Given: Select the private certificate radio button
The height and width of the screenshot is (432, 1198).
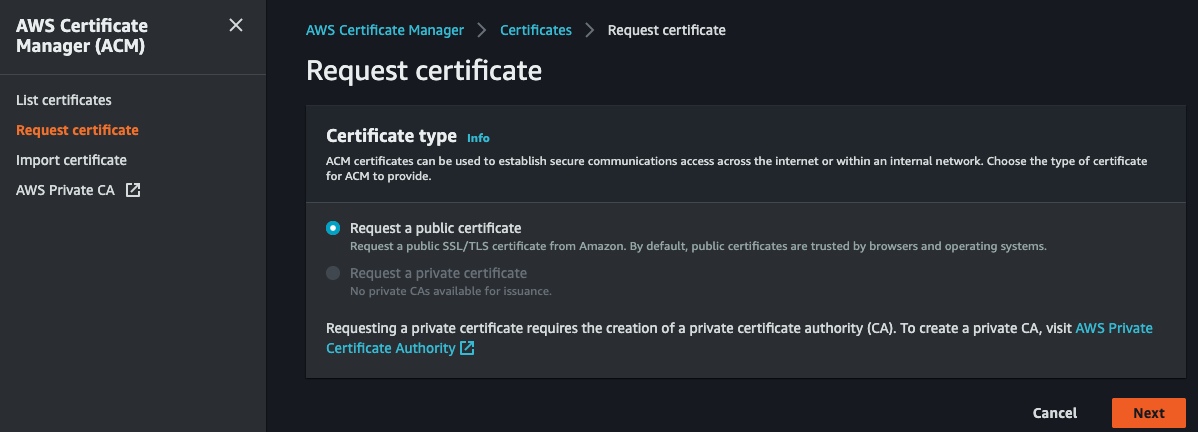Looking at the screenshot, I should (333, 273).
